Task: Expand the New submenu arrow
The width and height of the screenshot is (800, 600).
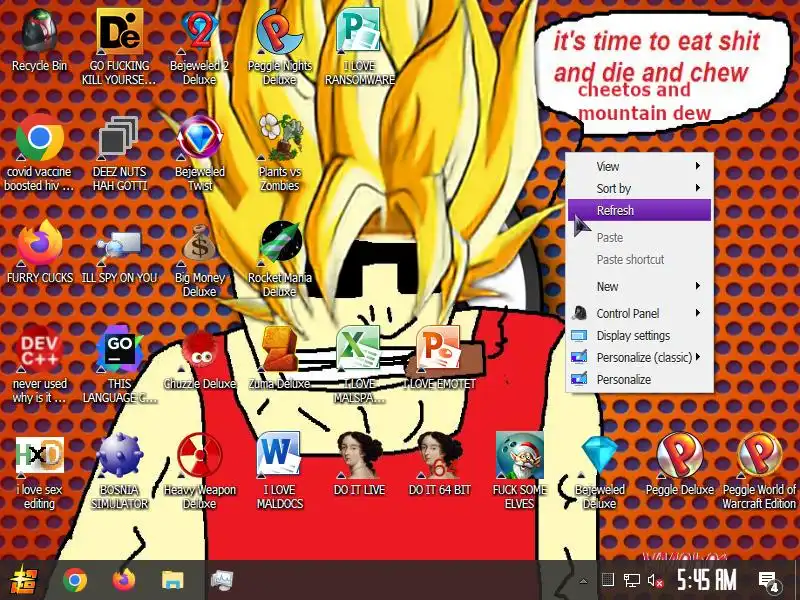Action: coord(698,287)
